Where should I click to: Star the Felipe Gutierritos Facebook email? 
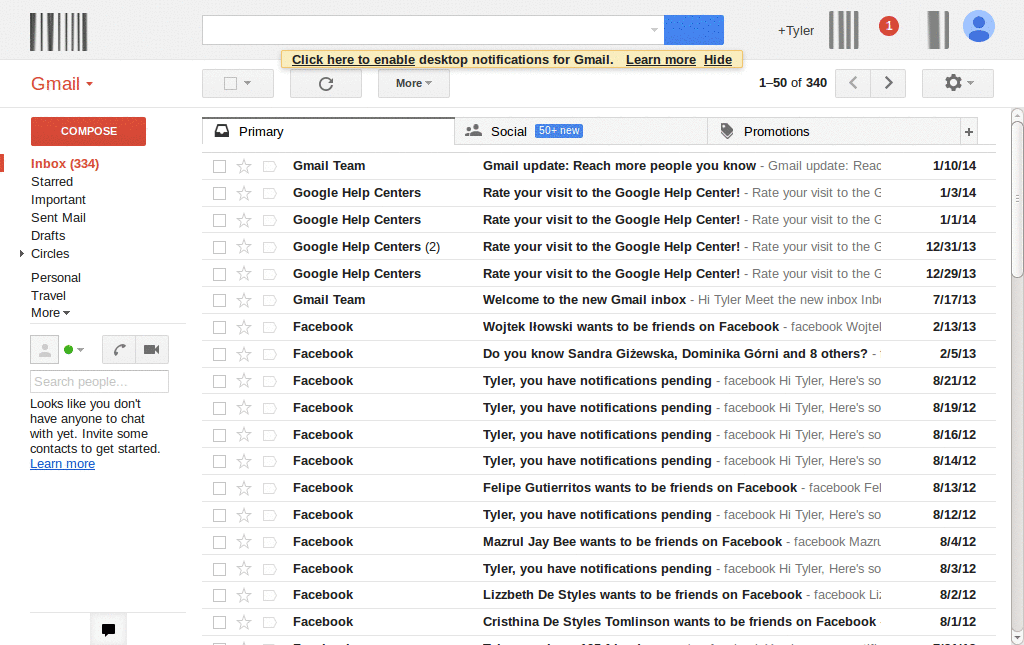(x=244, y=488)
